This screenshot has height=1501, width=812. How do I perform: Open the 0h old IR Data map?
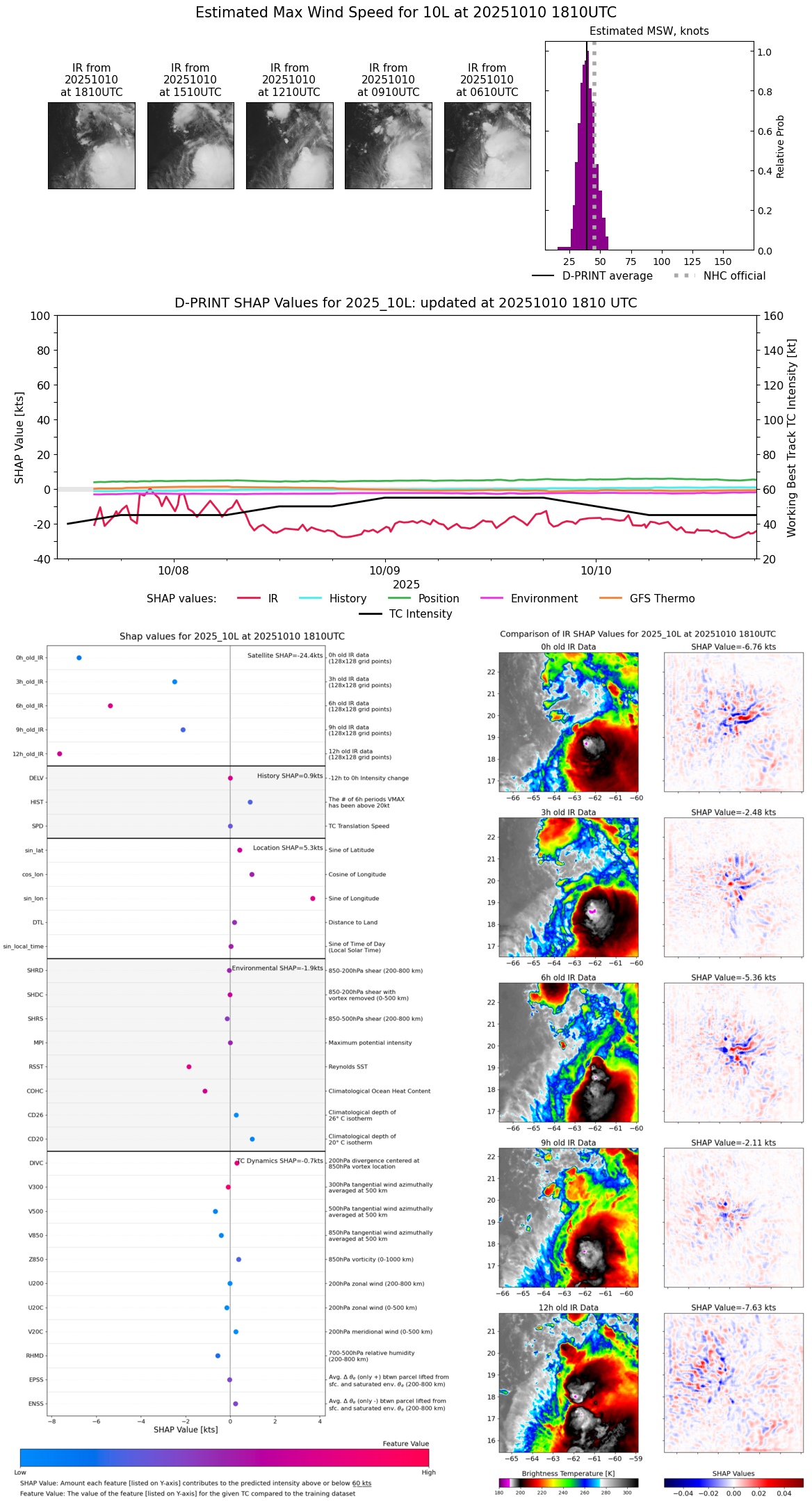(x=568, y=722)
